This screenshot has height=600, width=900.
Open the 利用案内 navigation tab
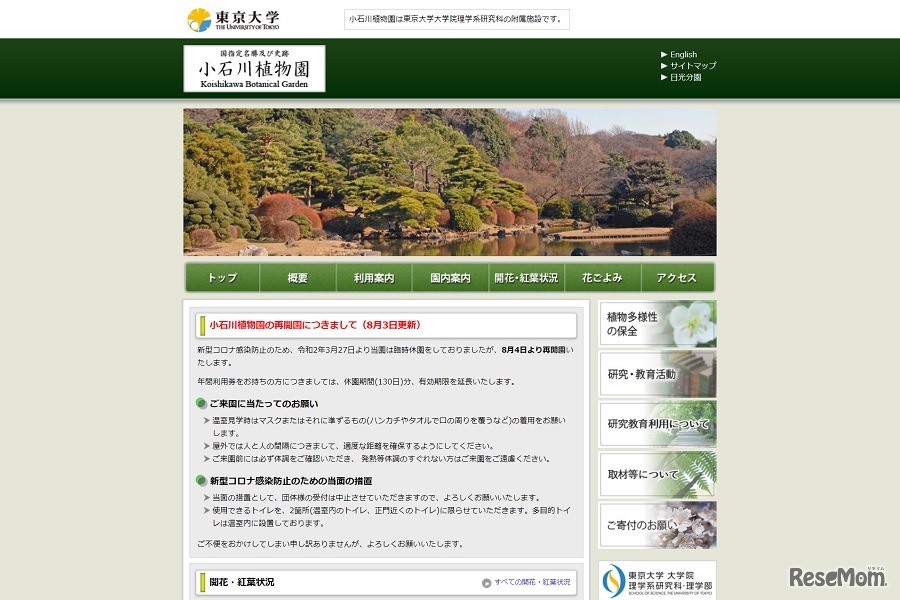click(x=374, y=277)
